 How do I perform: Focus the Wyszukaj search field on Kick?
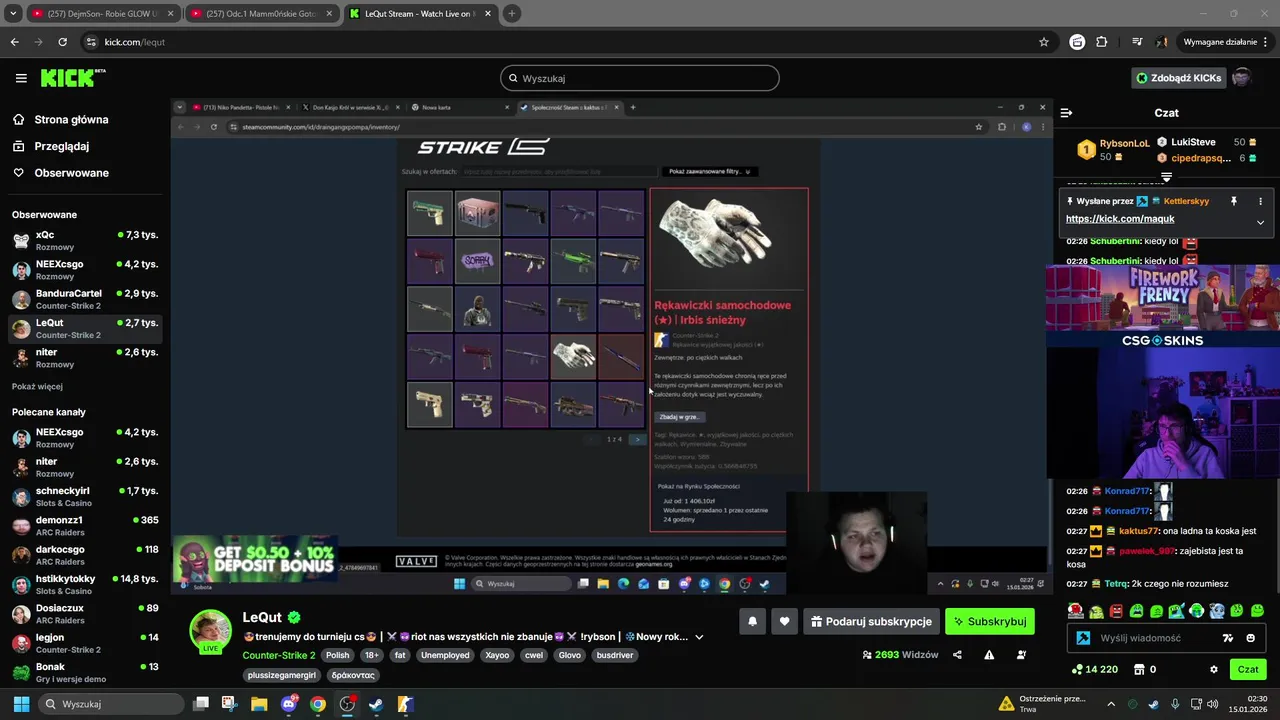click(x=640, y=78)
